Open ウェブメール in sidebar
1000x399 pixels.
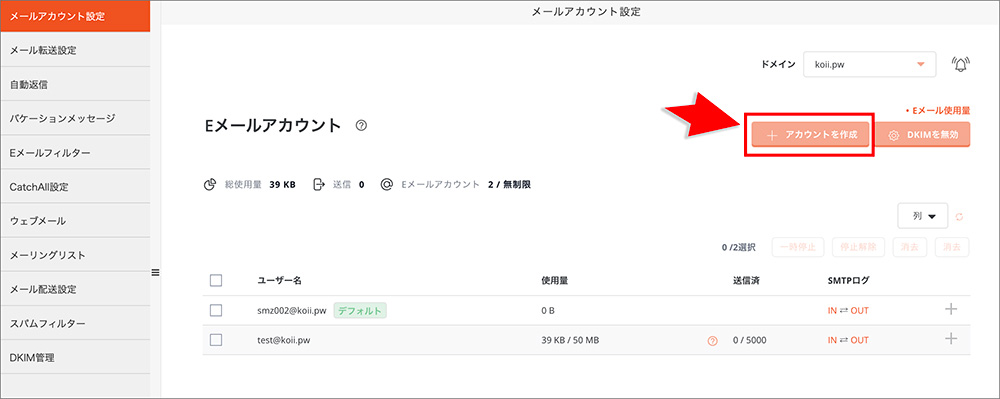tap(75, 221)
